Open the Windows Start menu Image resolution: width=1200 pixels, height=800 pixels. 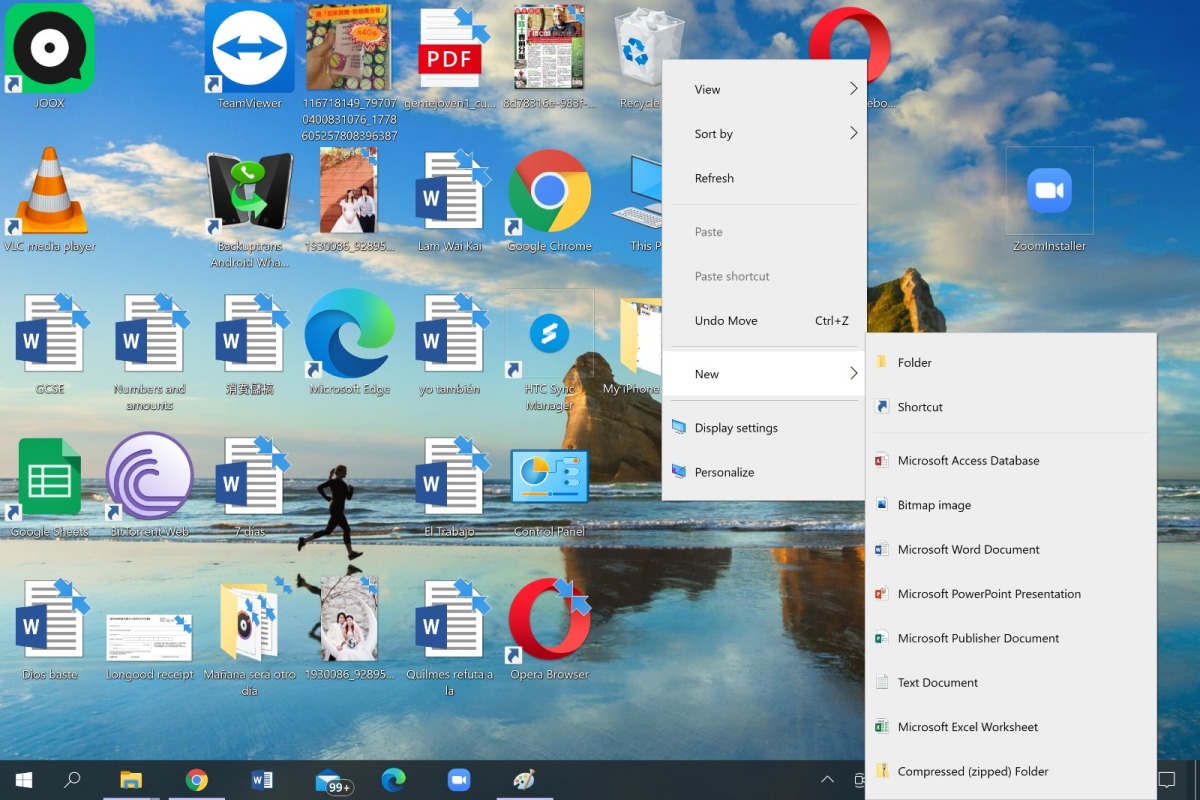(24, 780)
